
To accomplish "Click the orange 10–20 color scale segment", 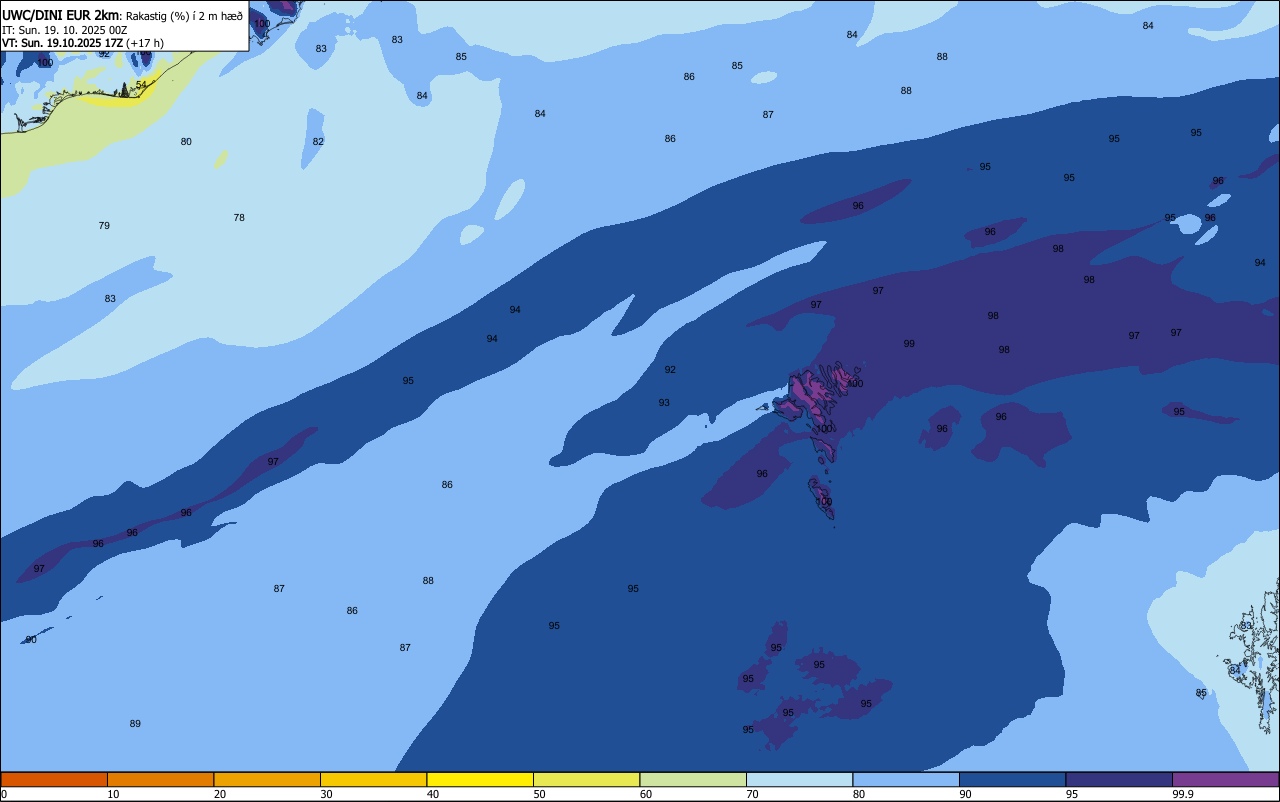I will [160, 779].
